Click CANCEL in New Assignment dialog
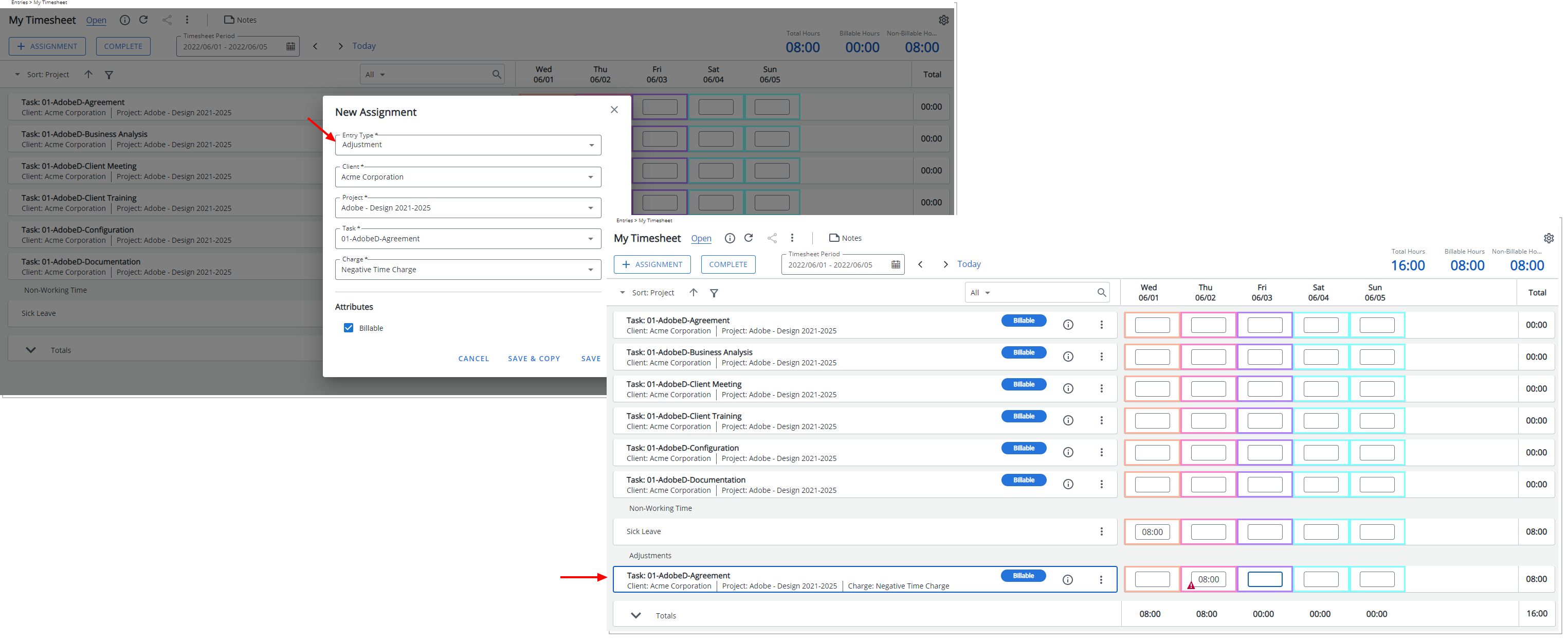The width and height of the screenshot is (1568, 640). coord(473,359)
